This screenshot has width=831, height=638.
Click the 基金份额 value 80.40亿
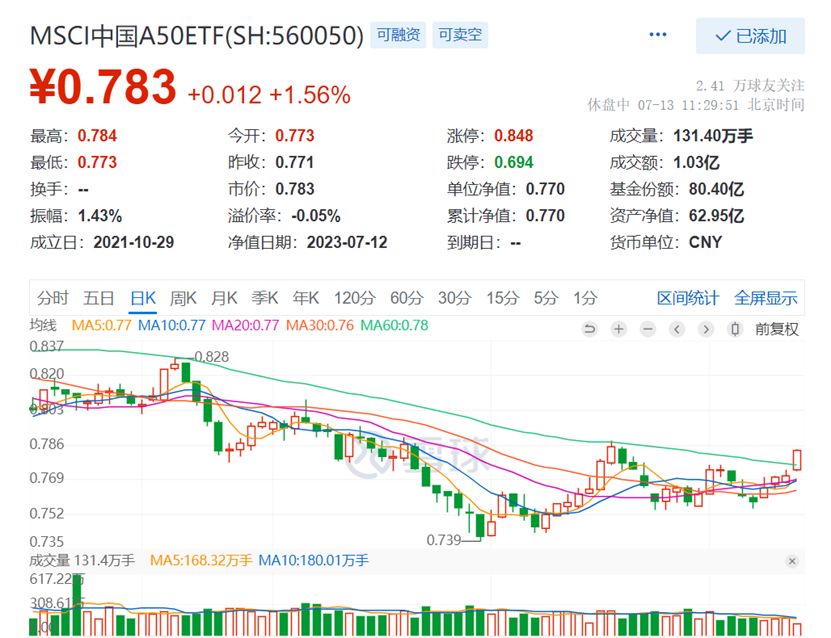pos(717,189)
